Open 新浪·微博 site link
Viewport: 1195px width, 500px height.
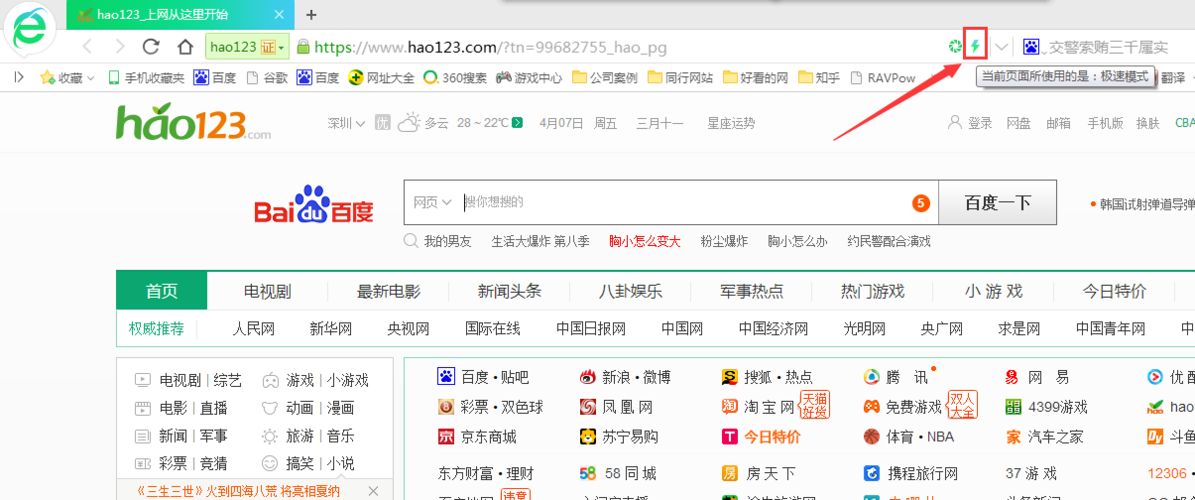point(626,377)
